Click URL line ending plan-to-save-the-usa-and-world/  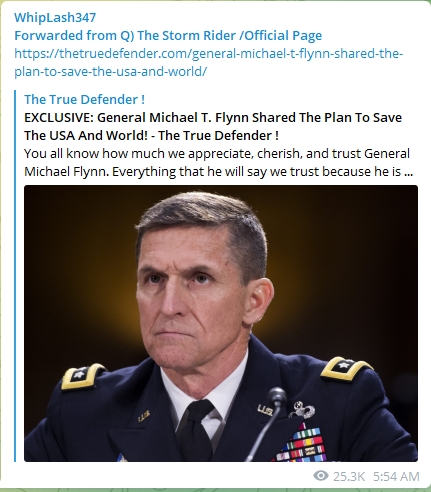111,71
